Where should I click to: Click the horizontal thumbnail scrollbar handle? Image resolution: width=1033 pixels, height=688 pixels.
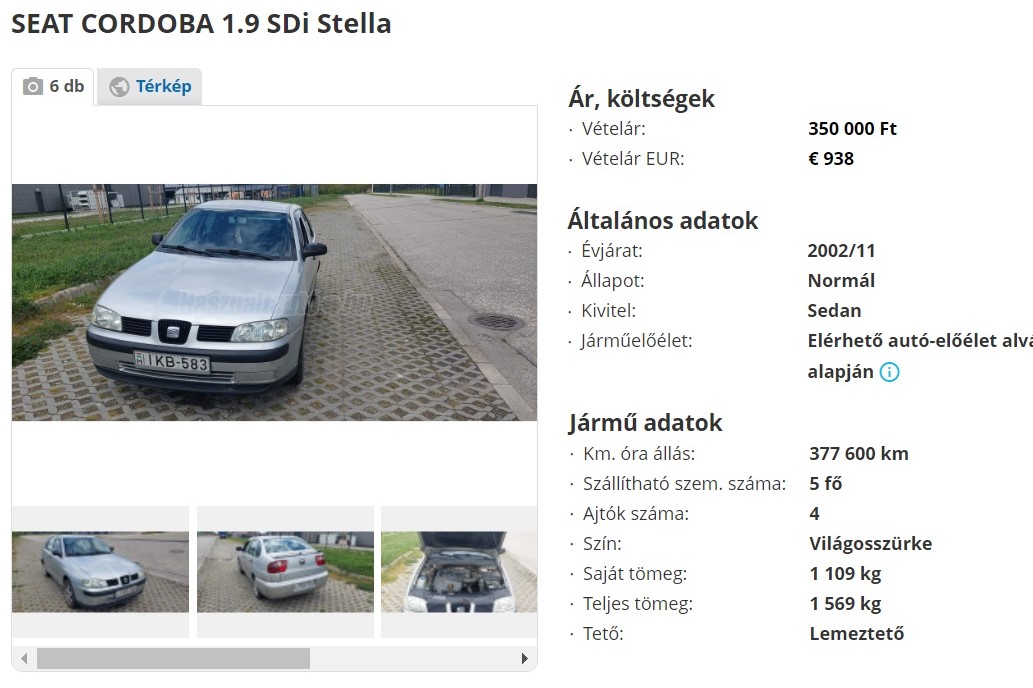tap(173, 658)
